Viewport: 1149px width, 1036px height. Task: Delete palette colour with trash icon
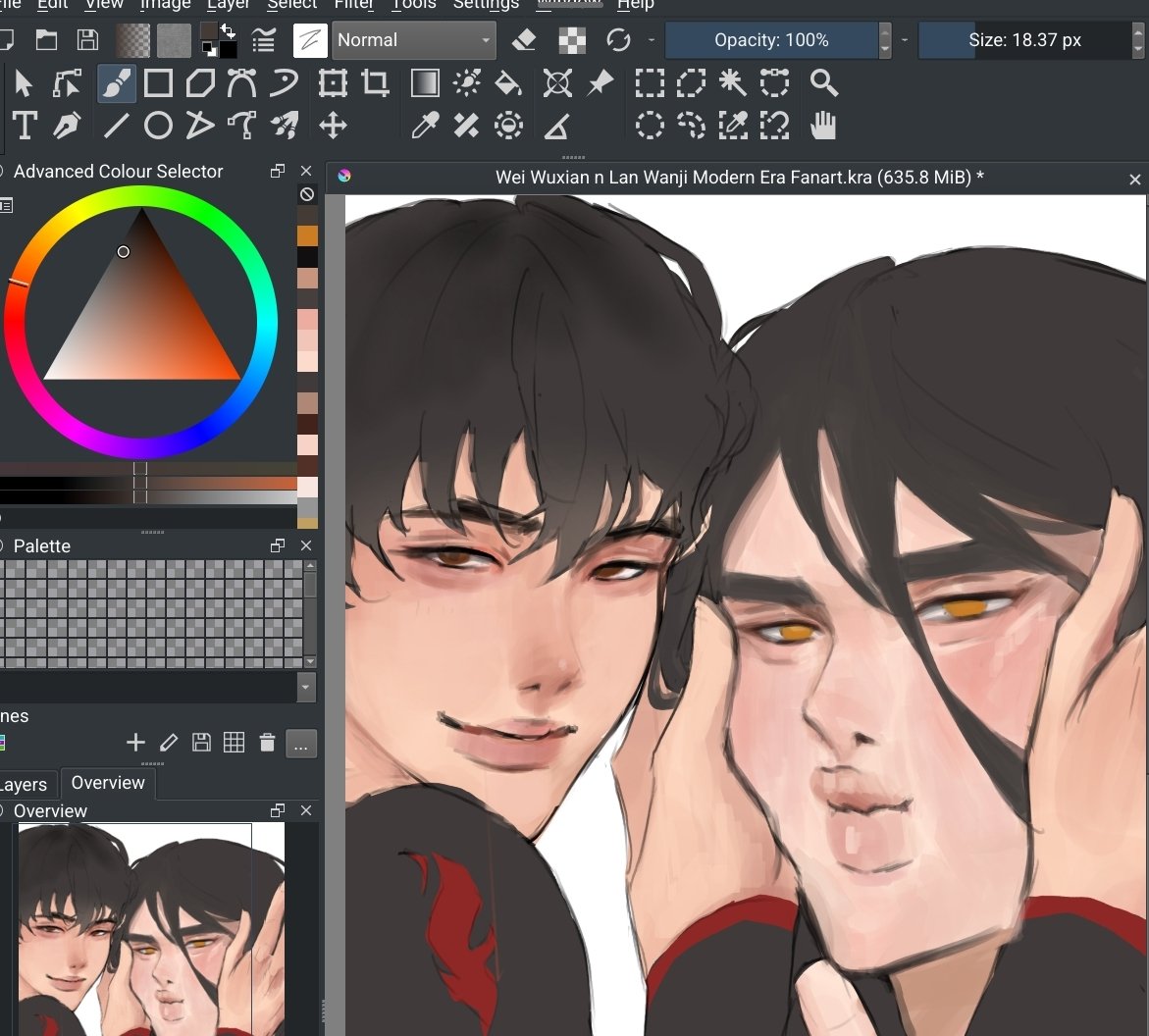coord(268,743)
